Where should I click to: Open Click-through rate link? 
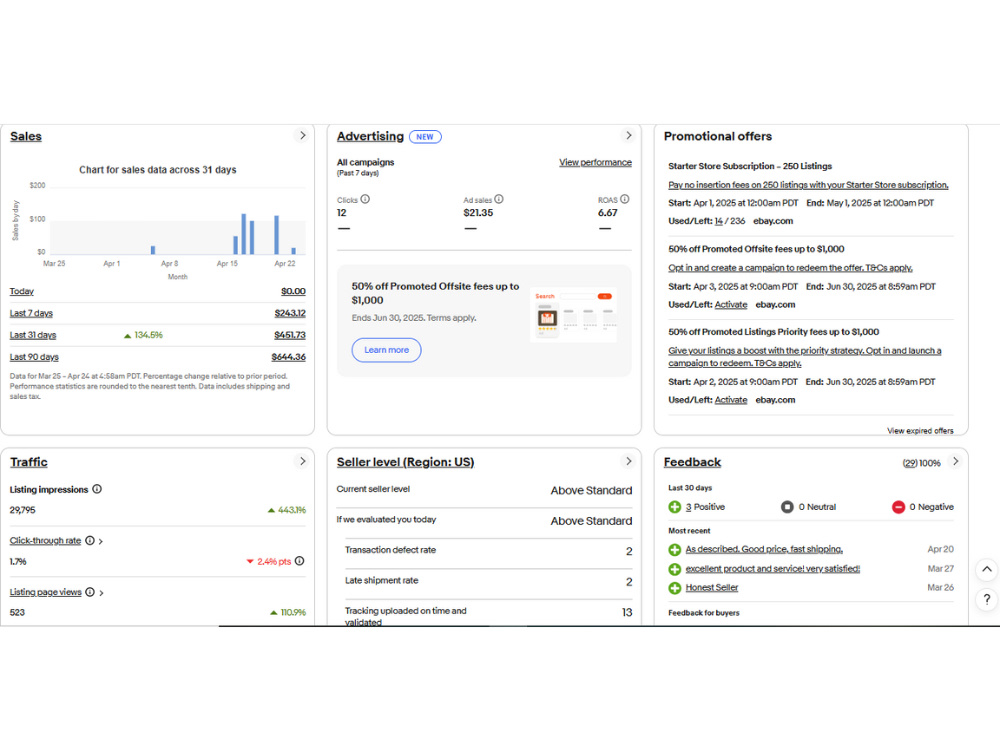45,541
